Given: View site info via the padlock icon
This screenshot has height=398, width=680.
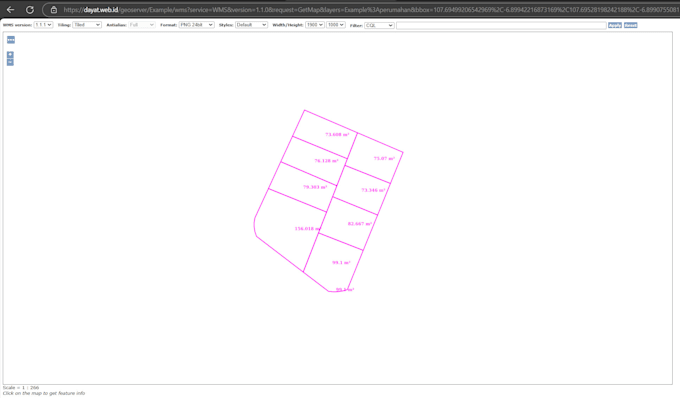Looking at the screenshot, I should coord(54,10).
